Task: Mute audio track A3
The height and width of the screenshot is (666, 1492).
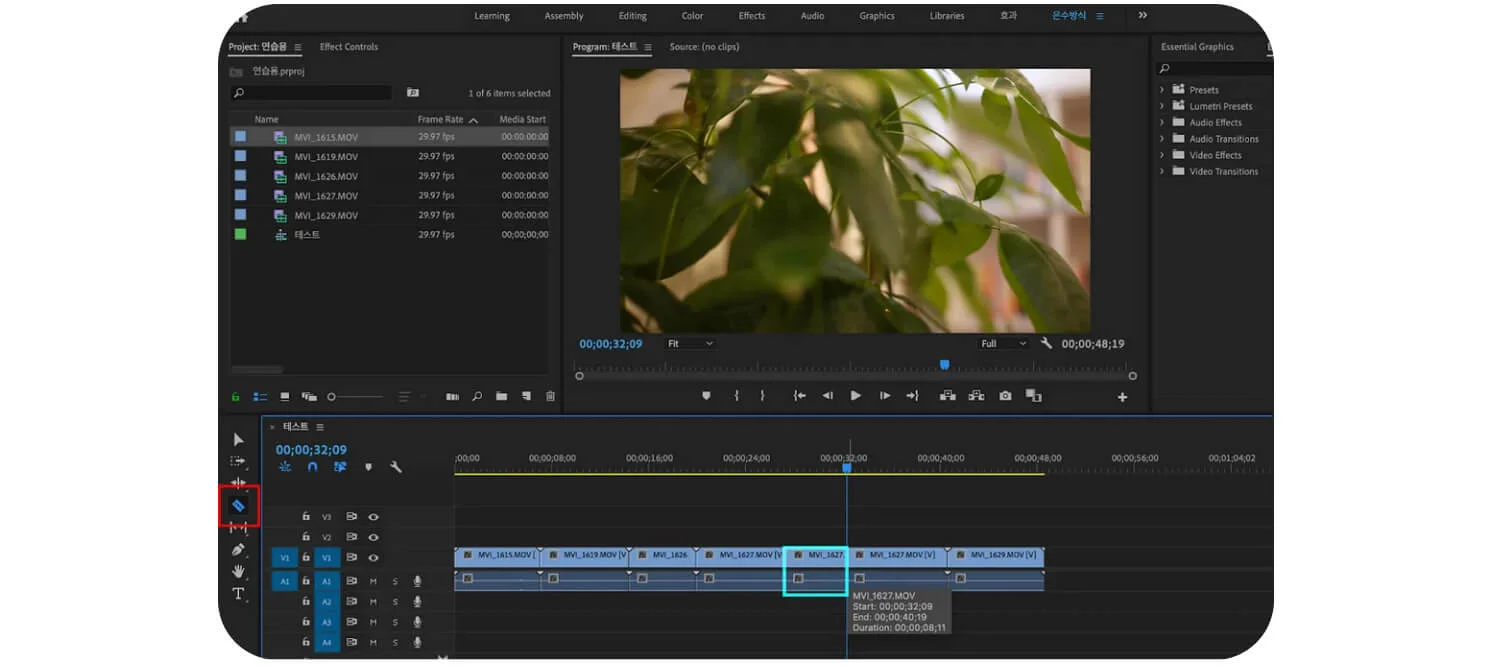Action: [x=373, y=622]
